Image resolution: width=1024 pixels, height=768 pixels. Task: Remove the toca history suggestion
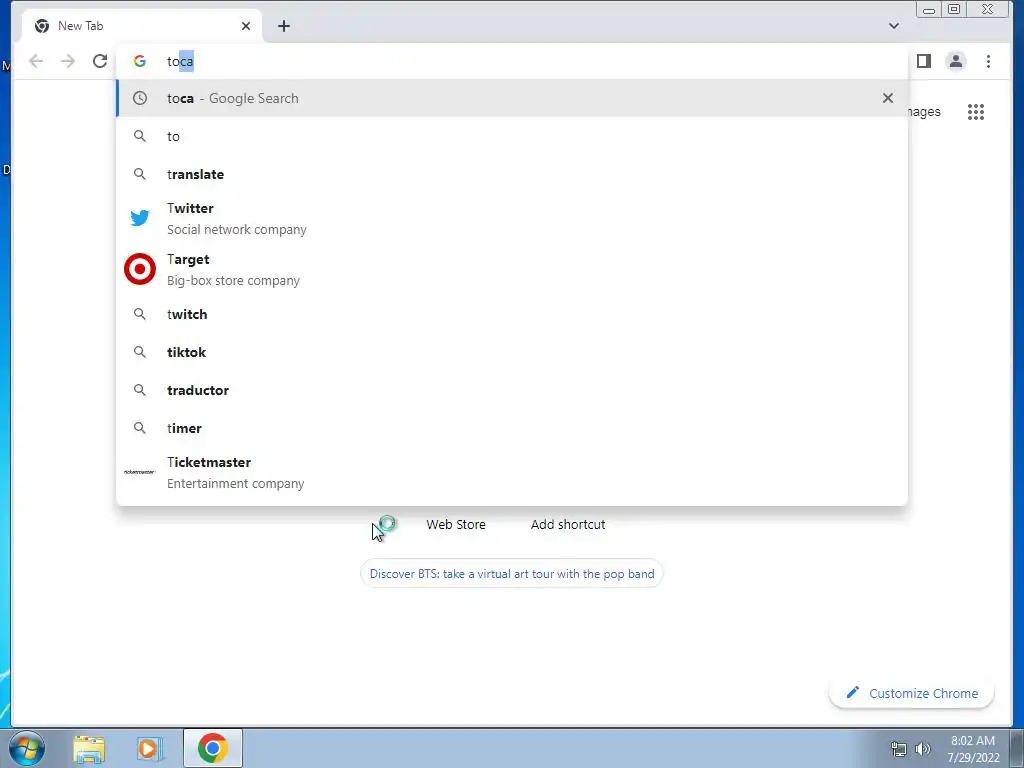[888, 98]
